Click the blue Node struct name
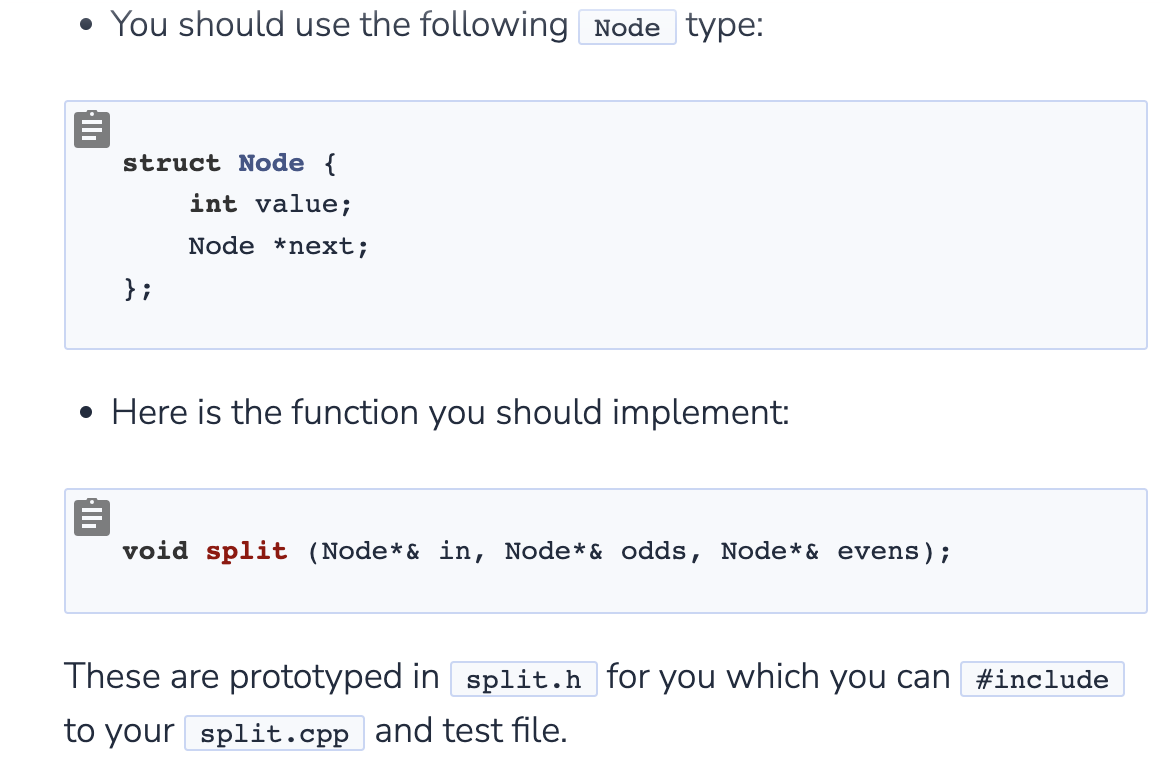1160x780 pixels. click(271, 163)
